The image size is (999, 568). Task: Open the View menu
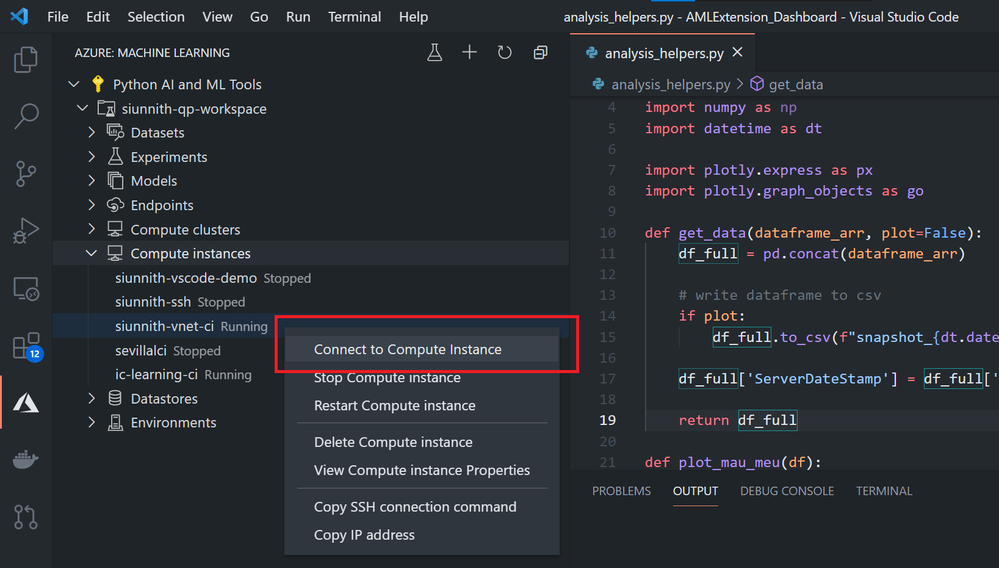217,17
